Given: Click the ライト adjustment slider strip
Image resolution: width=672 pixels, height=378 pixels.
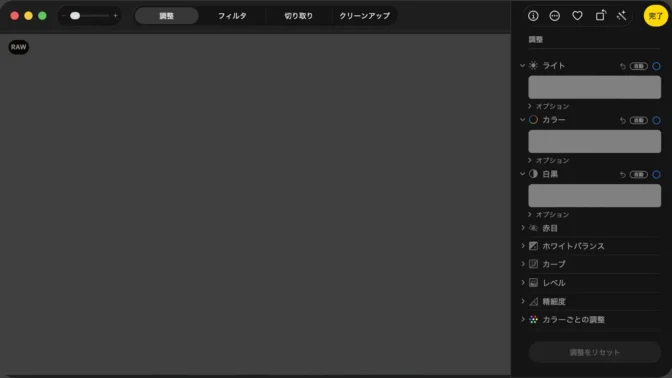Looking at the screenshot, I should point(594,87).
